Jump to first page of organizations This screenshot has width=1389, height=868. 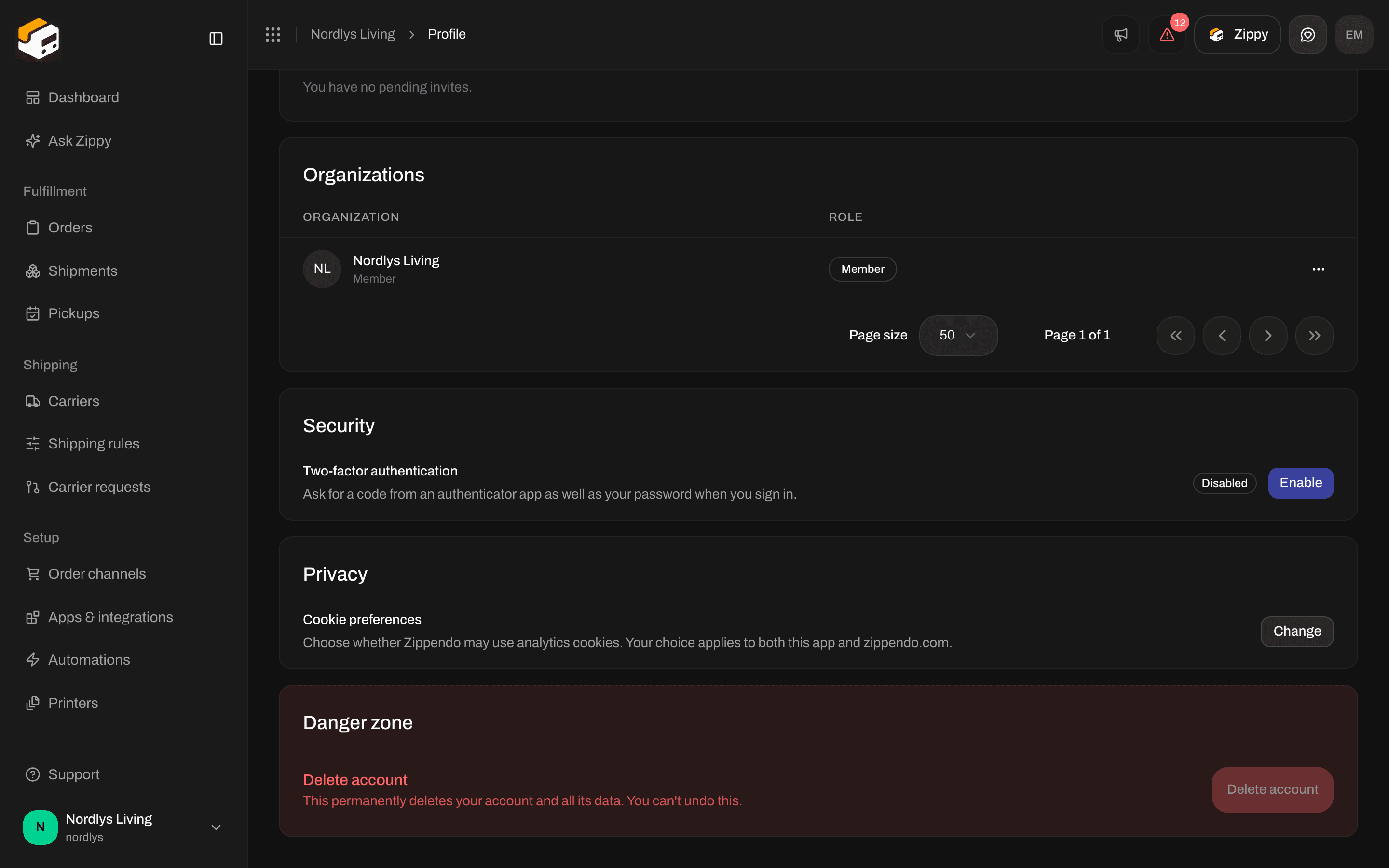tap(1175, 335)
